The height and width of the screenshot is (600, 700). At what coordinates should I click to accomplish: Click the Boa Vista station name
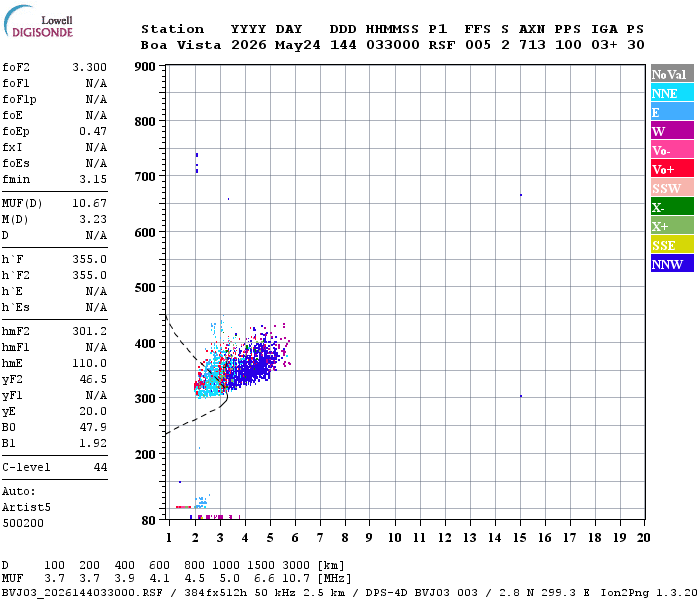(x=181, y=45)
